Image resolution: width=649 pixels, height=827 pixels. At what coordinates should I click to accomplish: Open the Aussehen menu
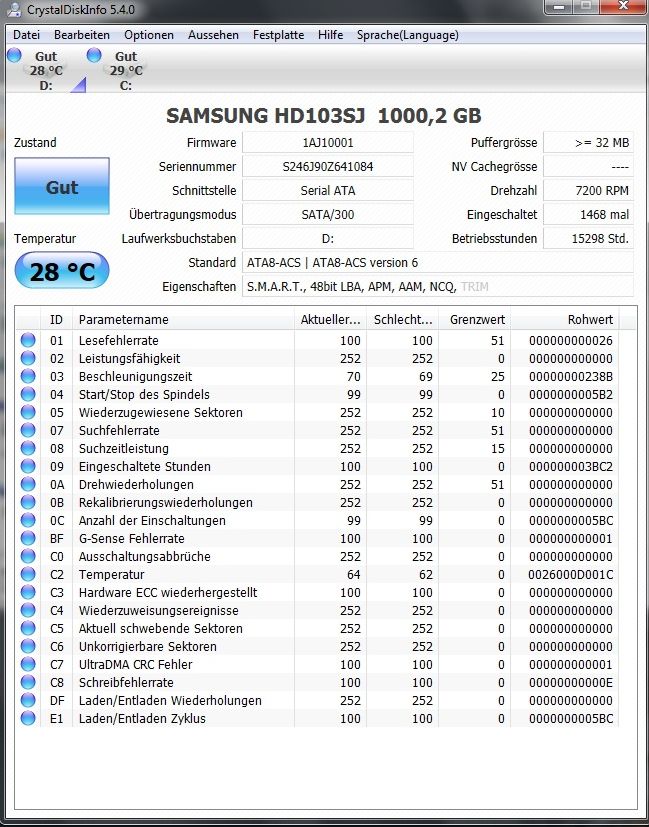click(x=213, y=35)
